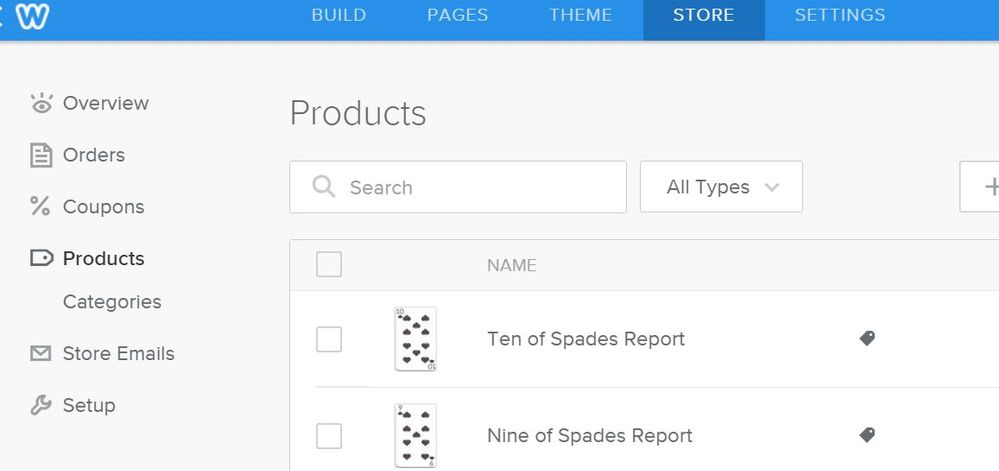Check the Ten of Spades Report checkbox
The width and height of the screenshot is (999, 471).
coord(329,339)
